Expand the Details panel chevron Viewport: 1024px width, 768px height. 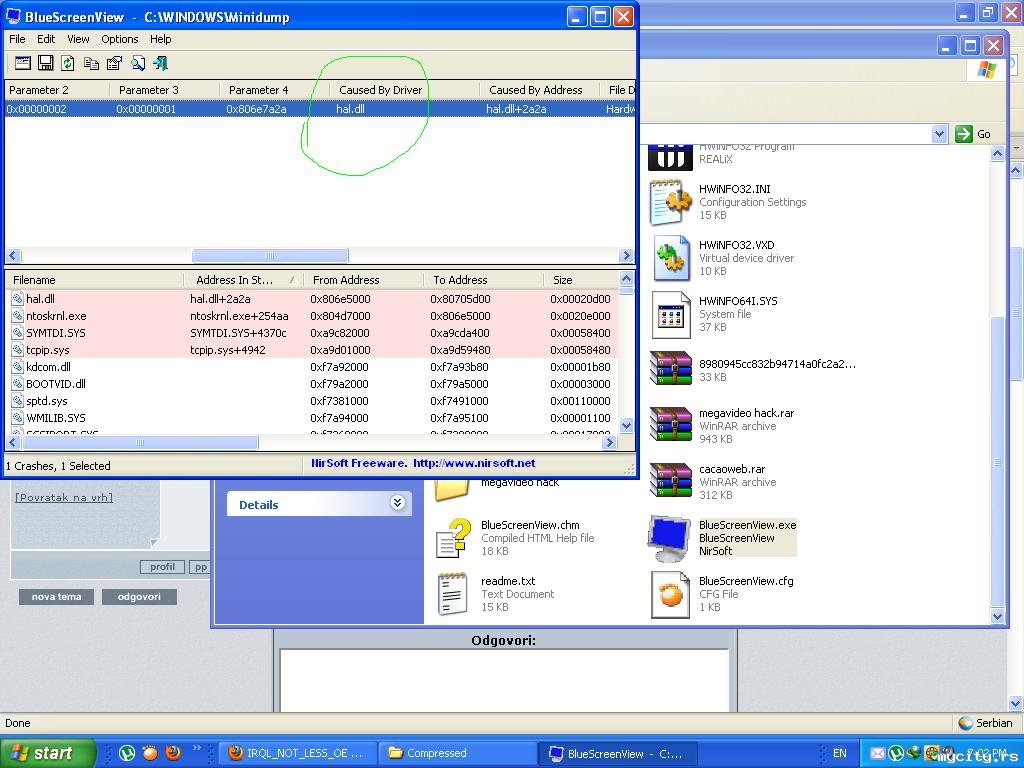[397, 503]
